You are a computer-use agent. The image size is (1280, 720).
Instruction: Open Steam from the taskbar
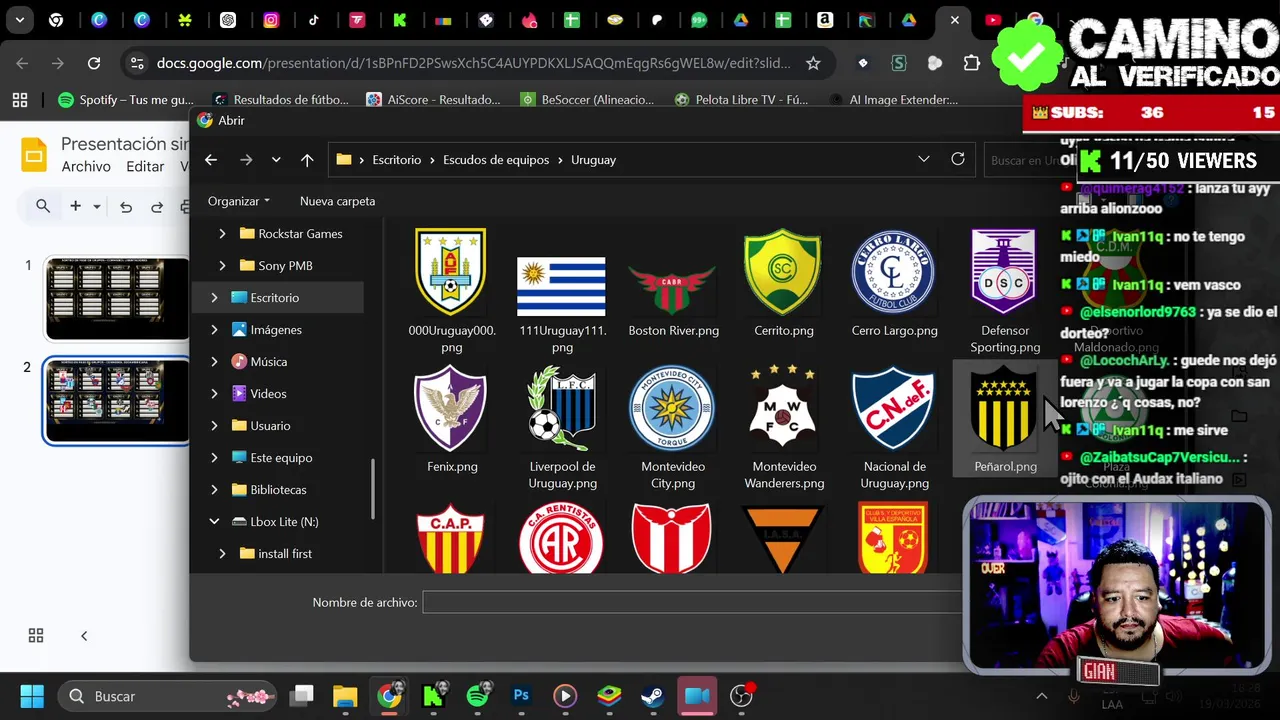(x=653, y=696)
